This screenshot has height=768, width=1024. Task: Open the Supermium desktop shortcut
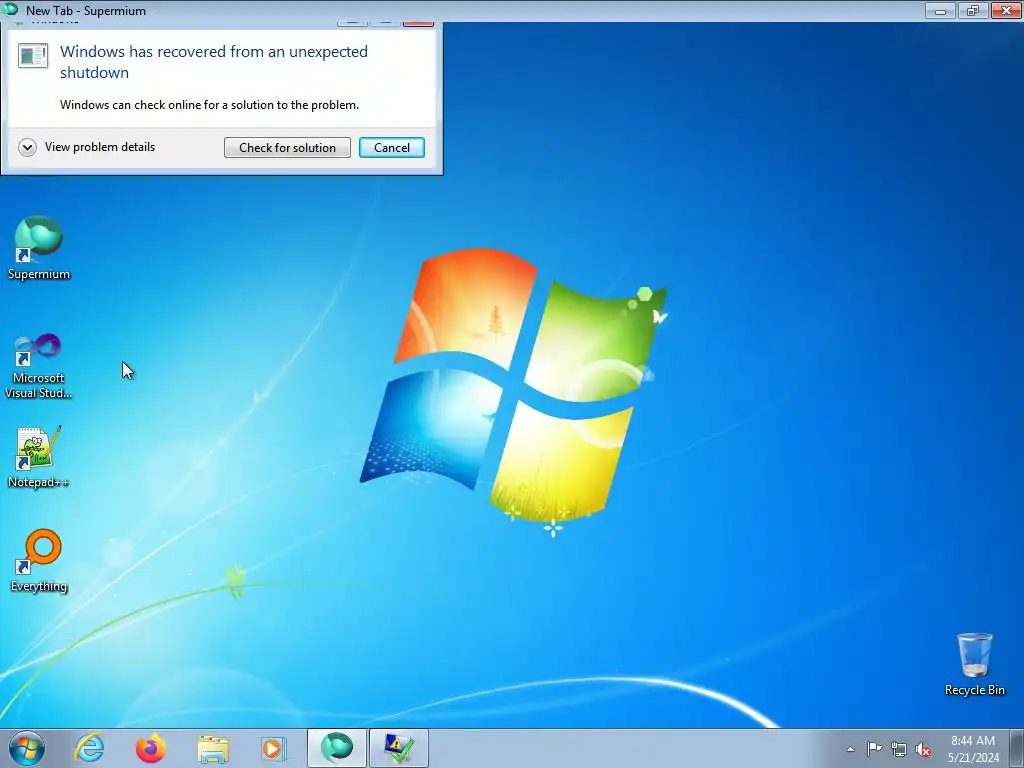pyautogui.click(x=39, y=248)
